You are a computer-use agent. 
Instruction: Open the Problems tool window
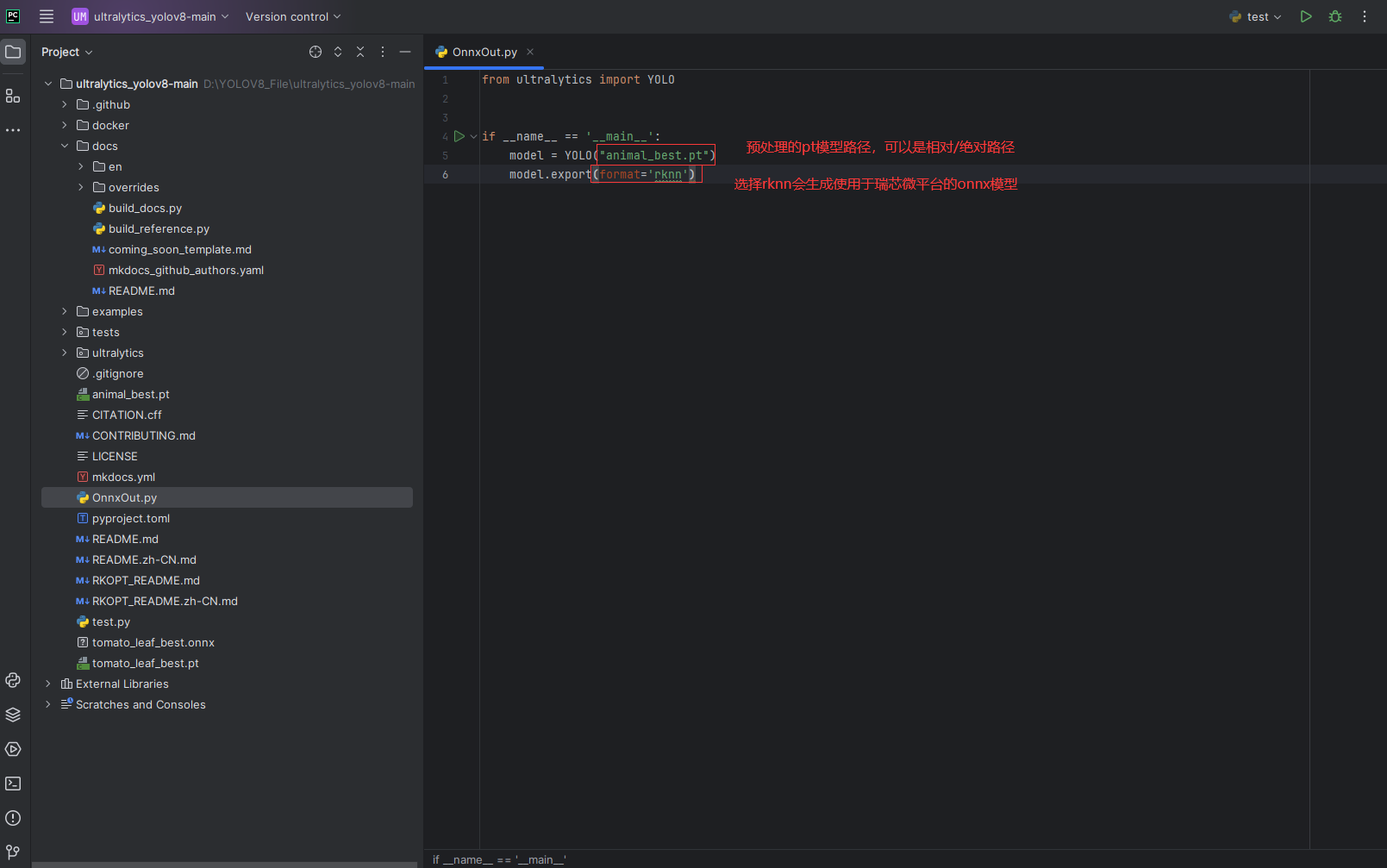coord(13,818)
